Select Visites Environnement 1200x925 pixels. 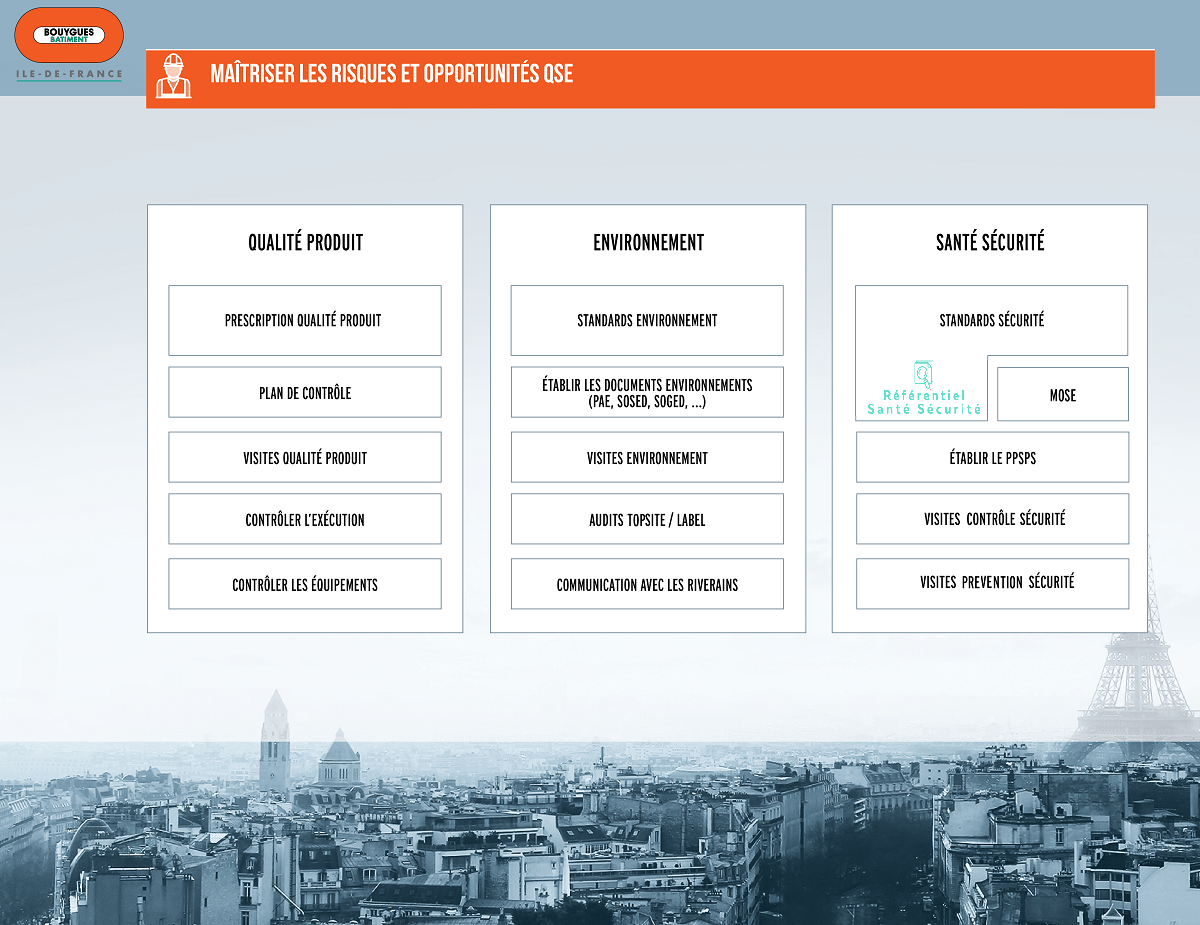(647, 458)
